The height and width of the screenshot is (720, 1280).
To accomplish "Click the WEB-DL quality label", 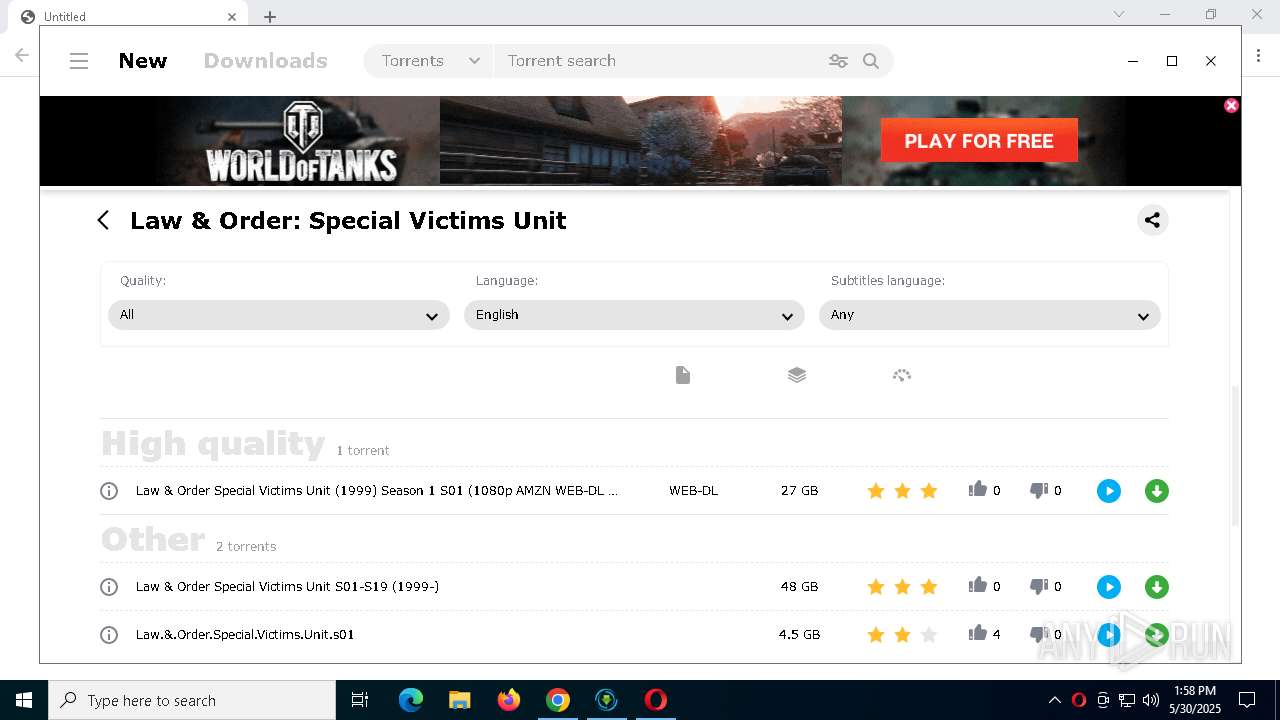I will click(693, 491).
